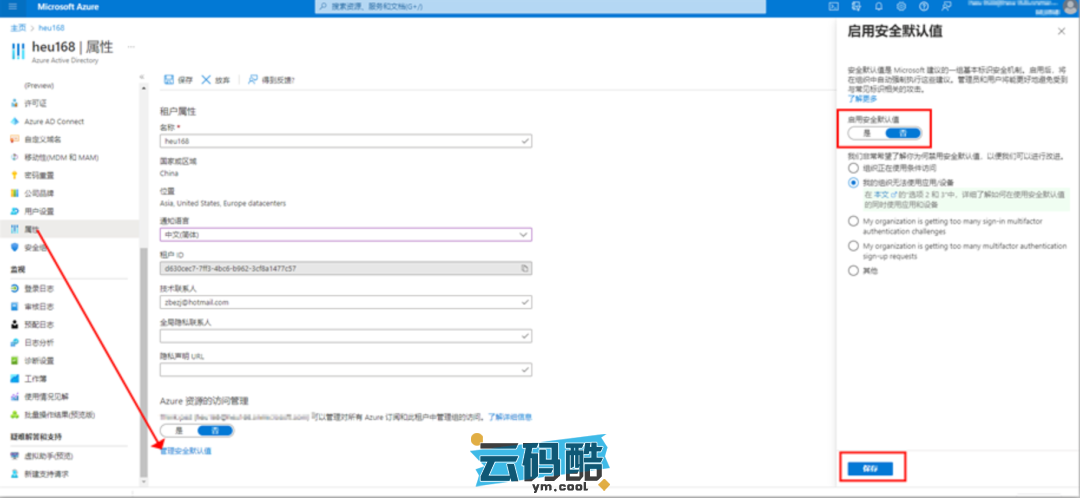The height and width of the screenshot is (498, 1080).
Task: Expand the 通知语言 dropdown
Action: (524, 234)
